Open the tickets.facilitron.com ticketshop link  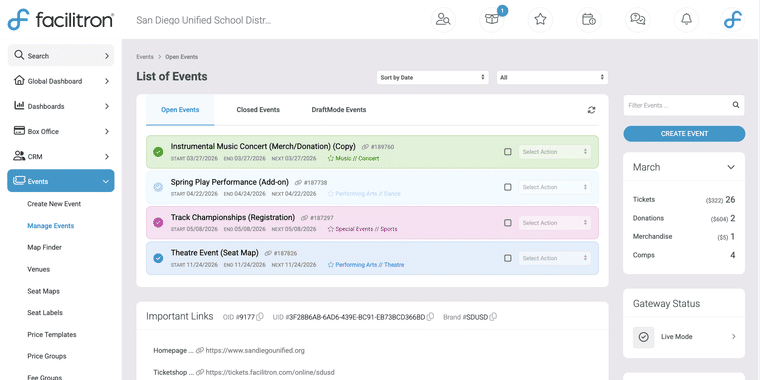tap(270, 372)
